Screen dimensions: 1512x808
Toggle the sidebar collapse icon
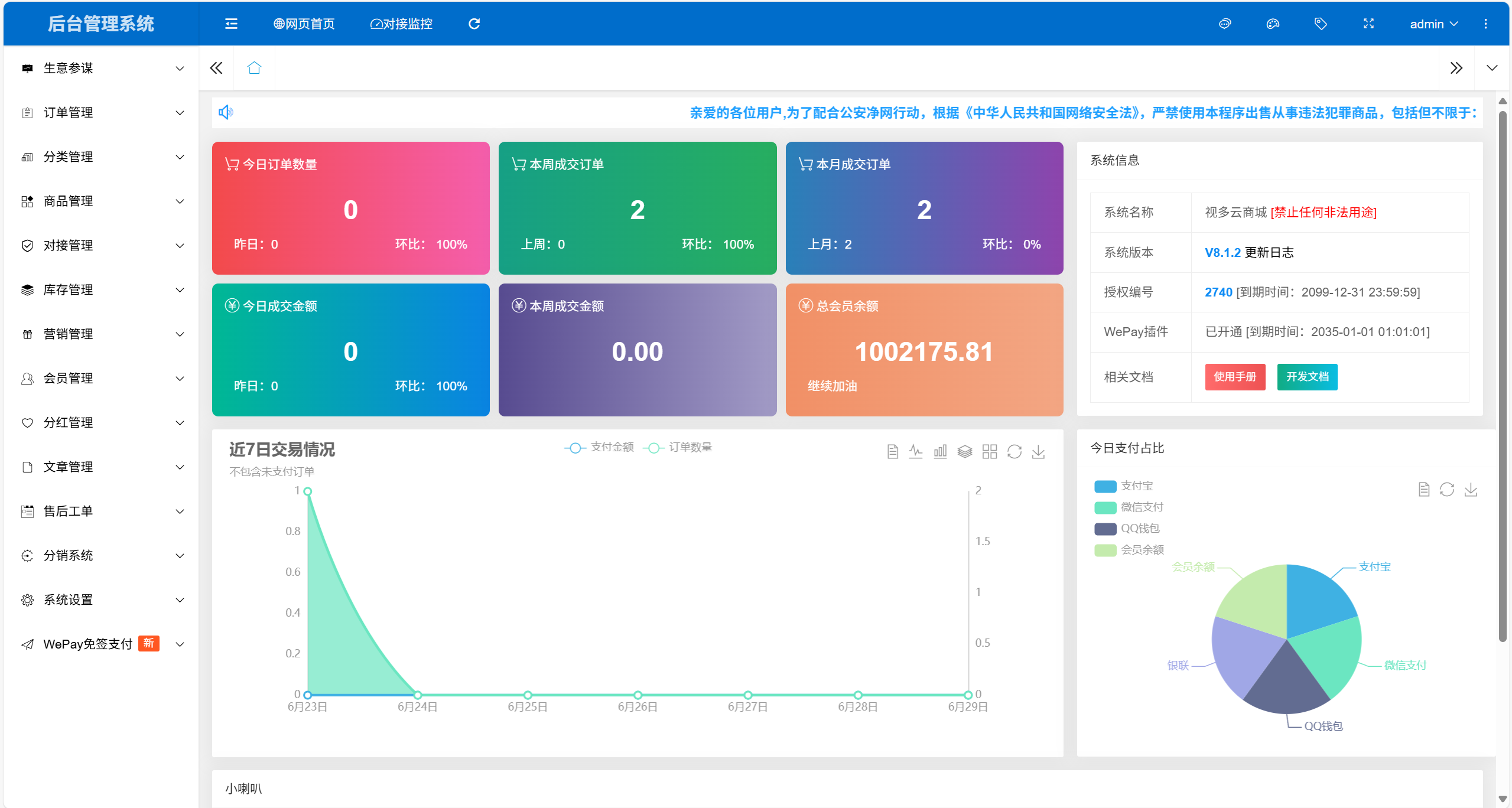click(x=231, y=24)
